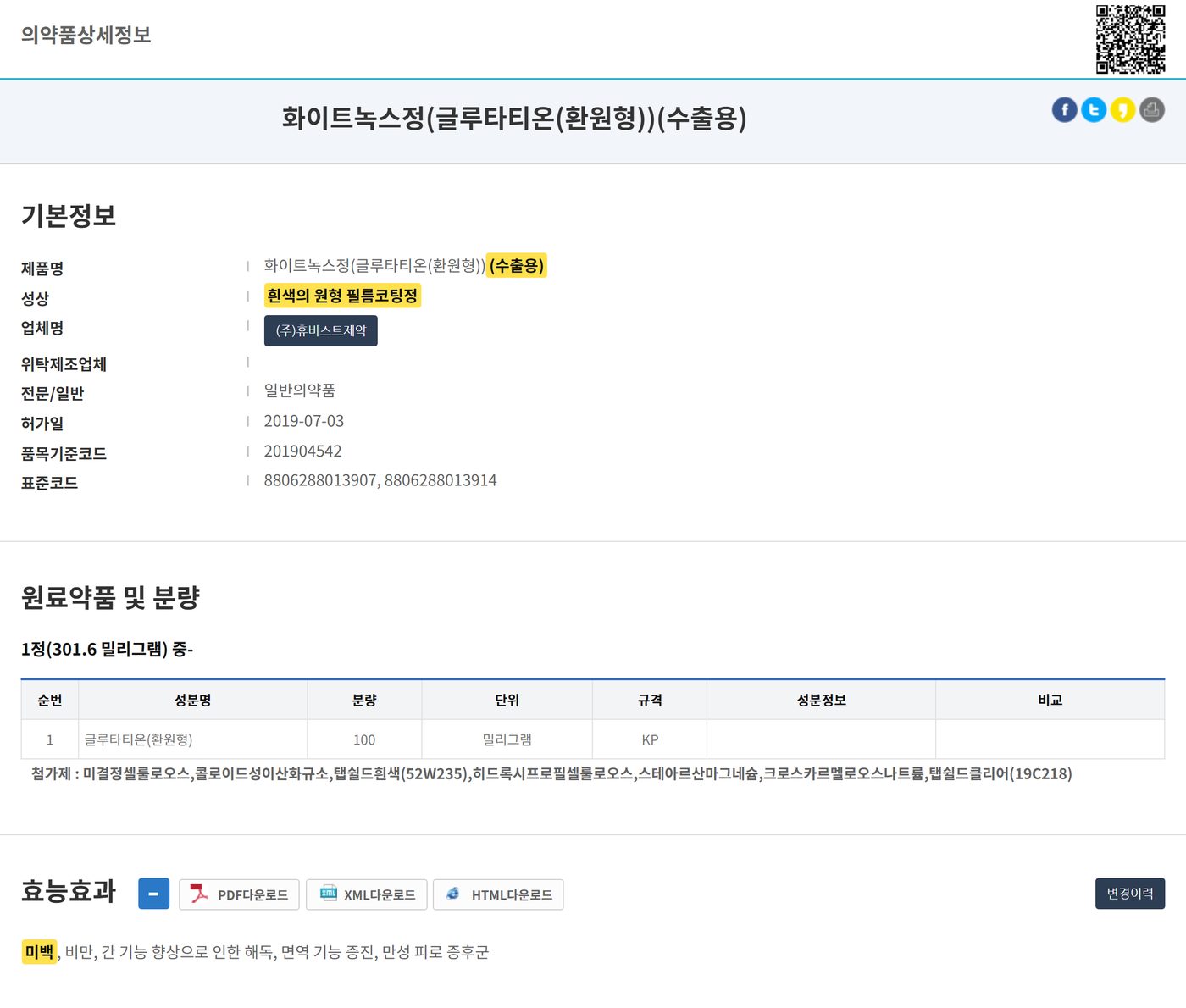The height and width of the screenshot is (1008, 1186).
Task: Click the KP specification cell
Action: click(650, 739)
